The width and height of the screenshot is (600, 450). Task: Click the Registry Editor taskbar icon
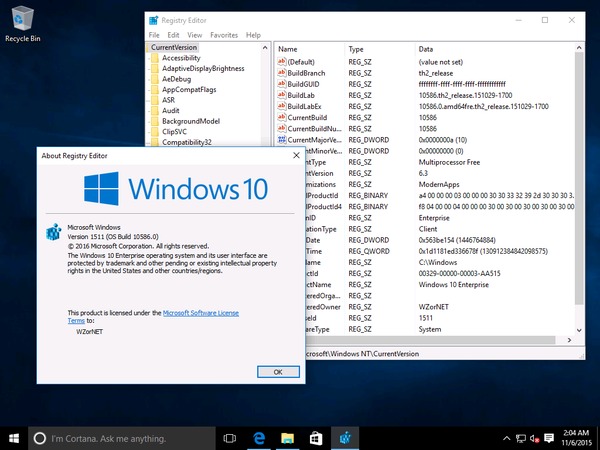344,438
